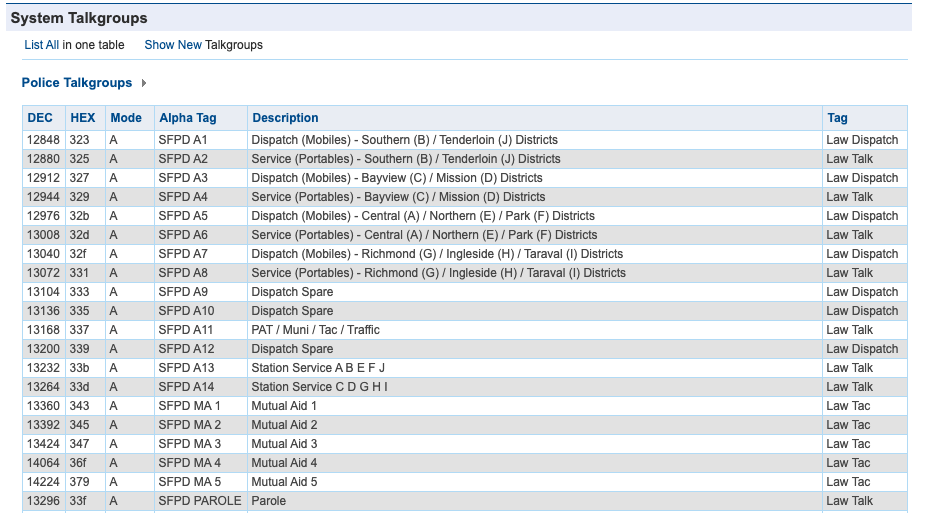Select description Station Service A B E F J

318,368
